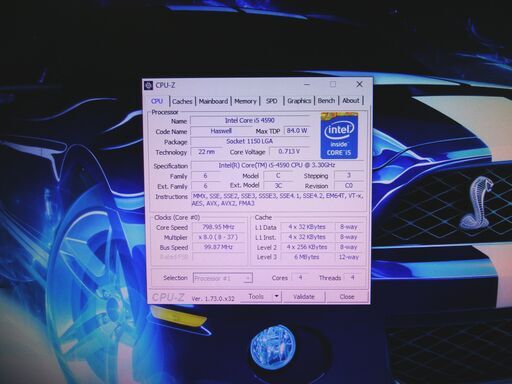This screenshot has height=384, width=512.
Task: Close the CPU-Z window with X
Action: (359, 84)
